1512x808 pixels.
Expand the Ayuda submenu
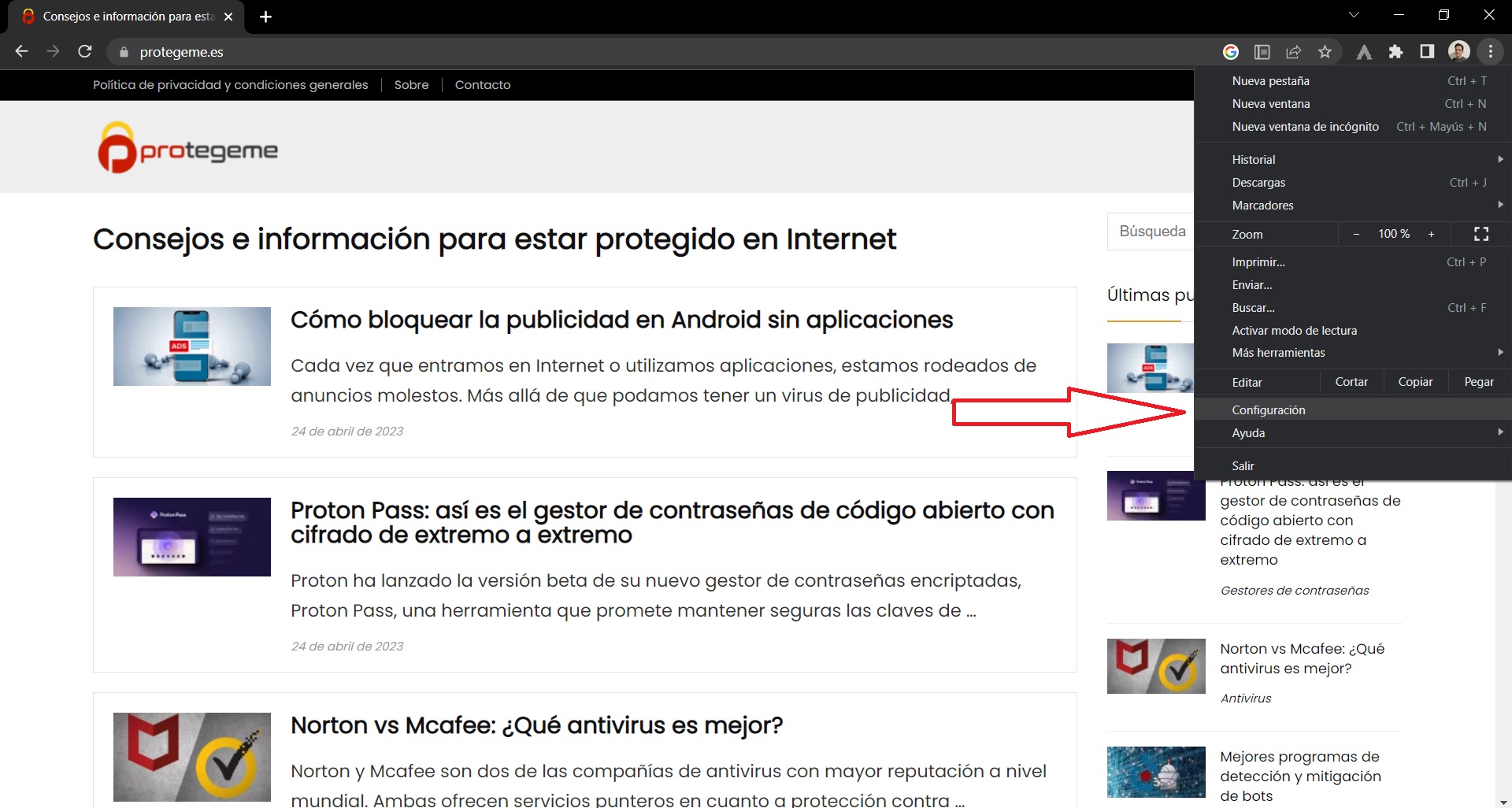1353,433
